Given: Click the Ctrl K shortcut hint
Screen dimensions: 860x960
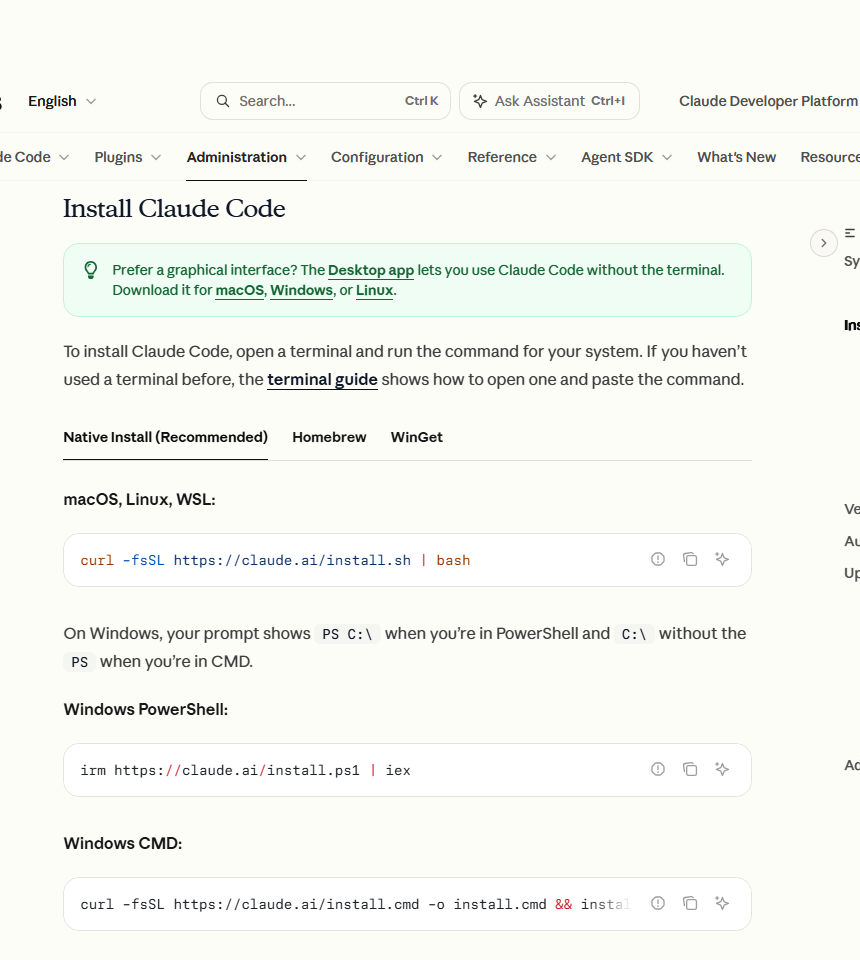Looking at the screenshot, I should (422, 101).
